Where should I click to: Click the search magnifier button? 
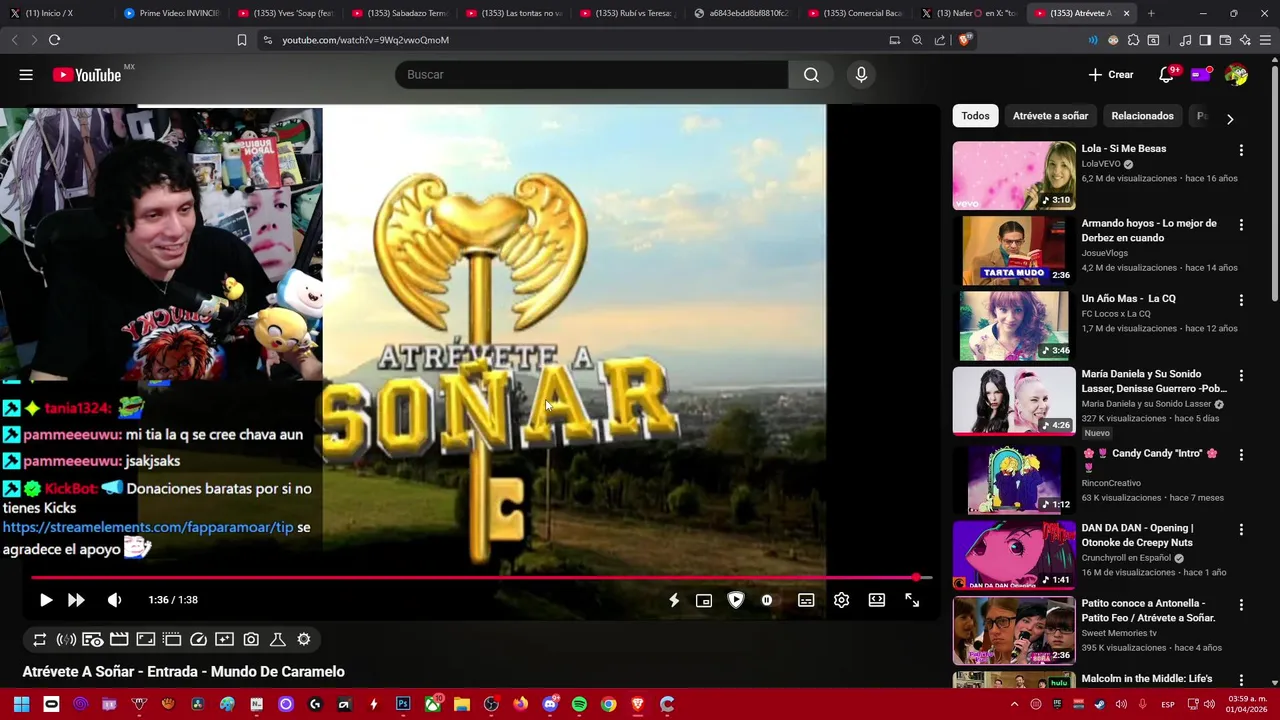811,75
